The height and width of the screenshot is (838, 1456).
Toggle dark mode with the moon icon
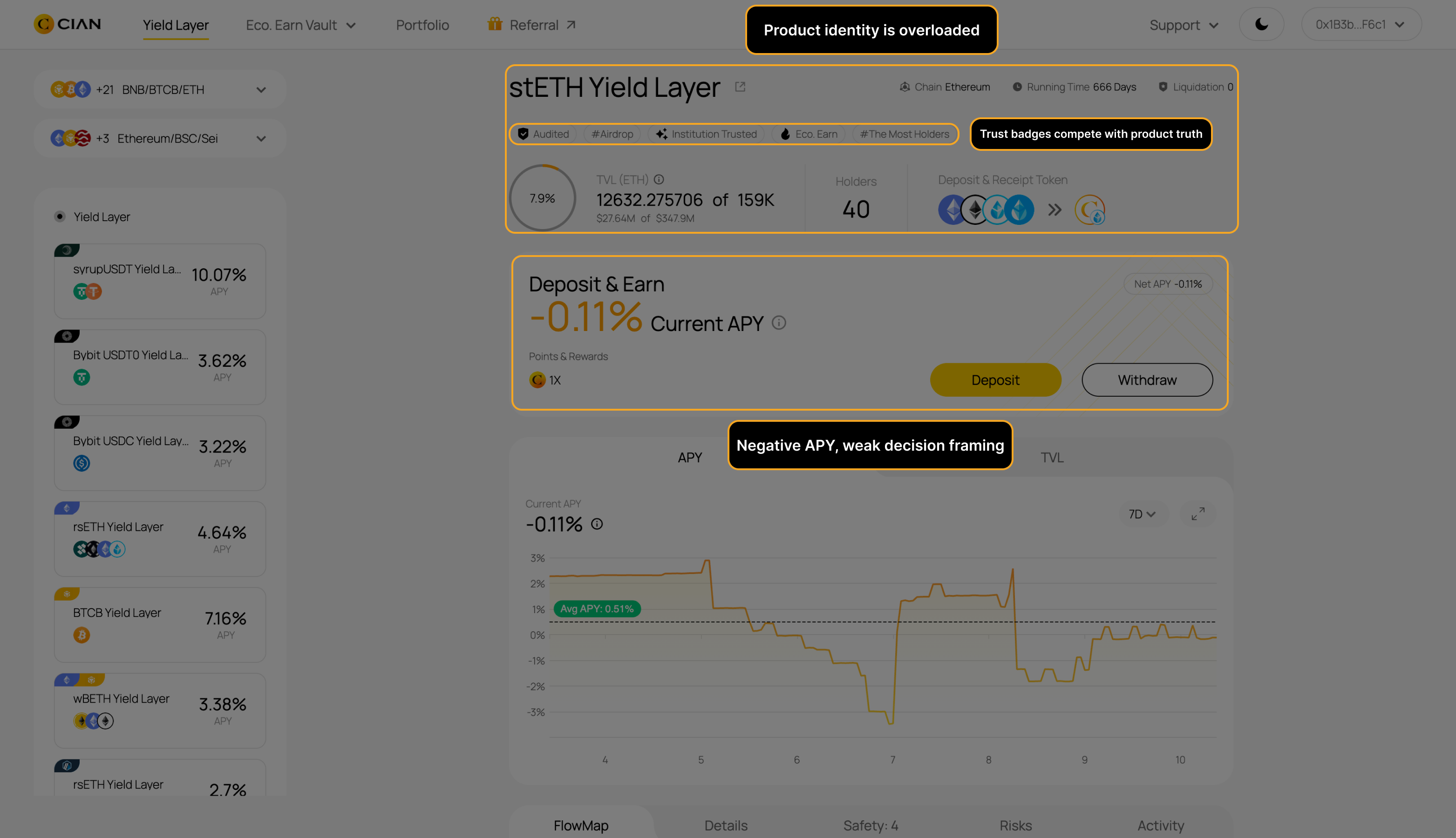coord(1261,24)
